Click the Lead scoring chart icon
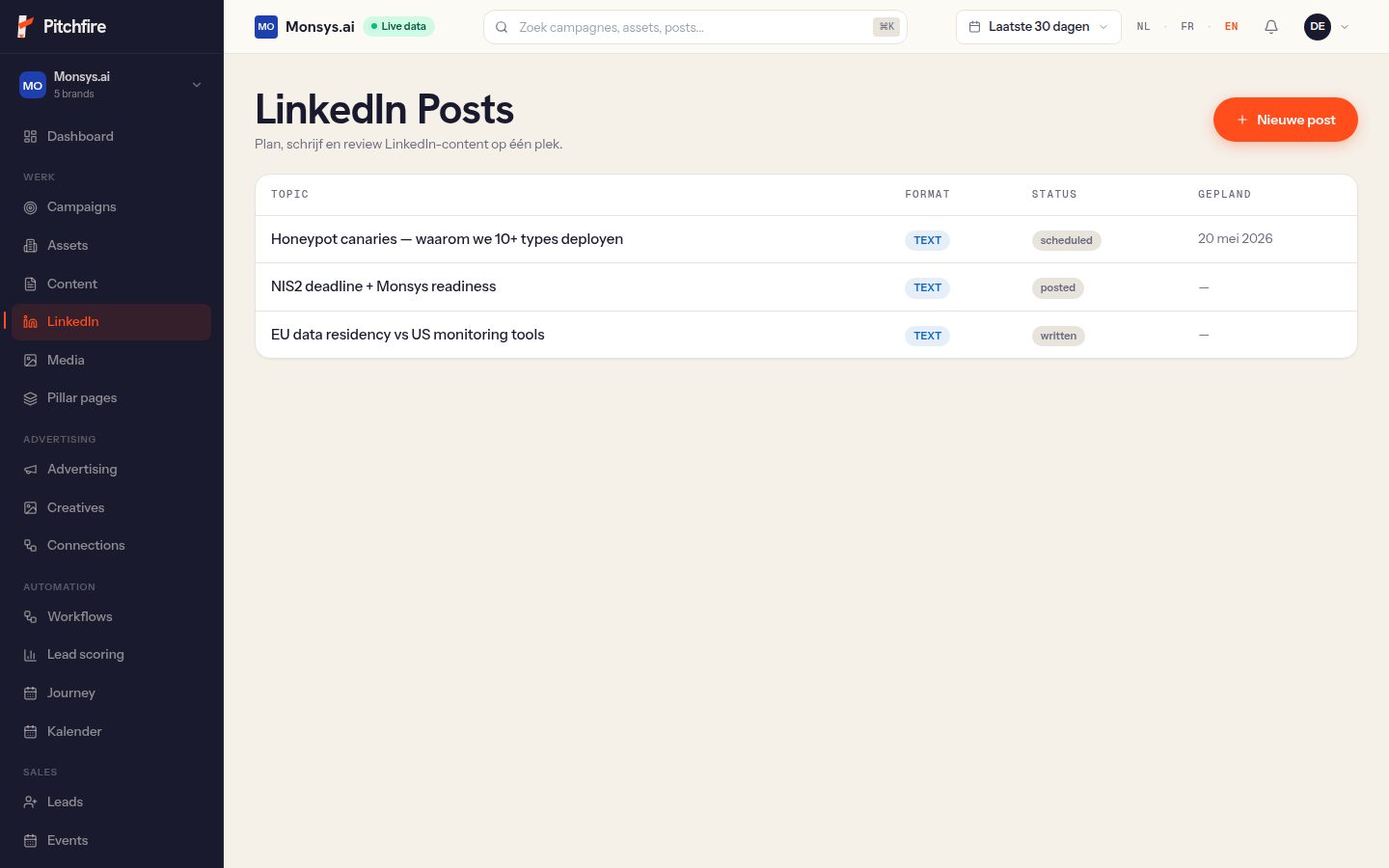This screenshot has height=868, width=1389. pos(31,655)
